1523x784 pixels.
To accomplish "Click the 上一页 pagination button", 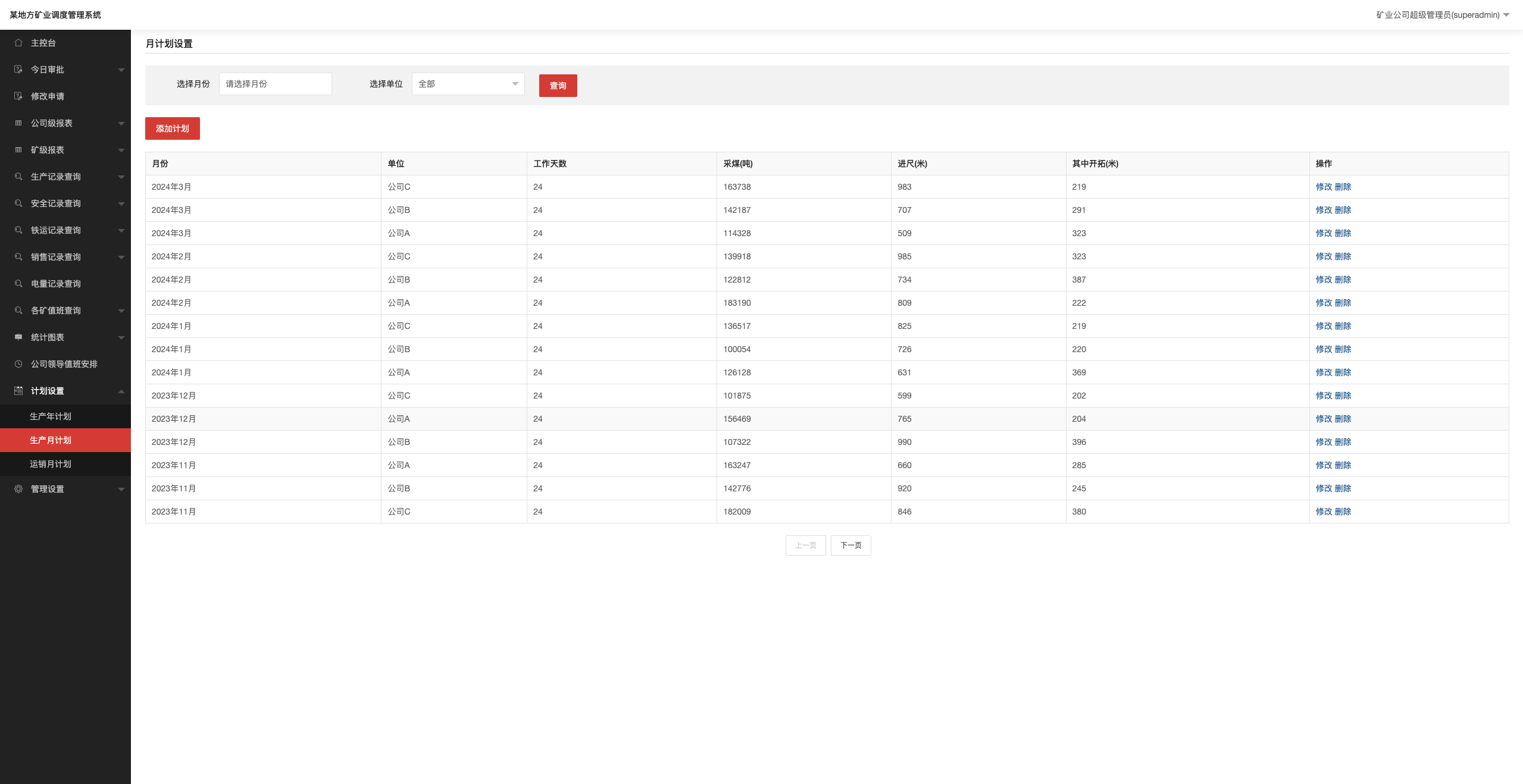I will coord(805,545).
